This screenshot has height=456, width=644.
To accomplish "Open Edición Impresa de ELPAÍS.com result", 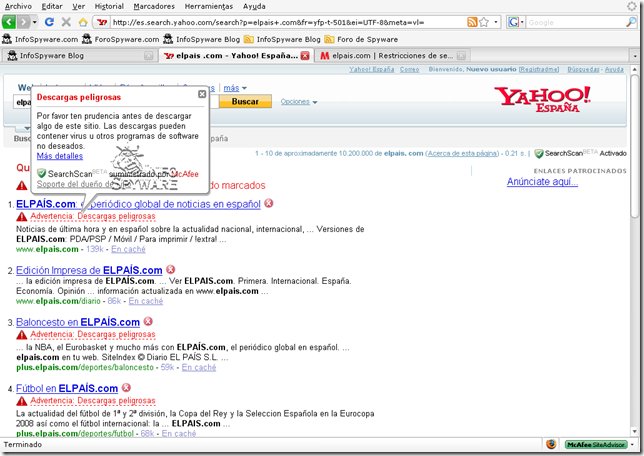I will tap(89, 270).
